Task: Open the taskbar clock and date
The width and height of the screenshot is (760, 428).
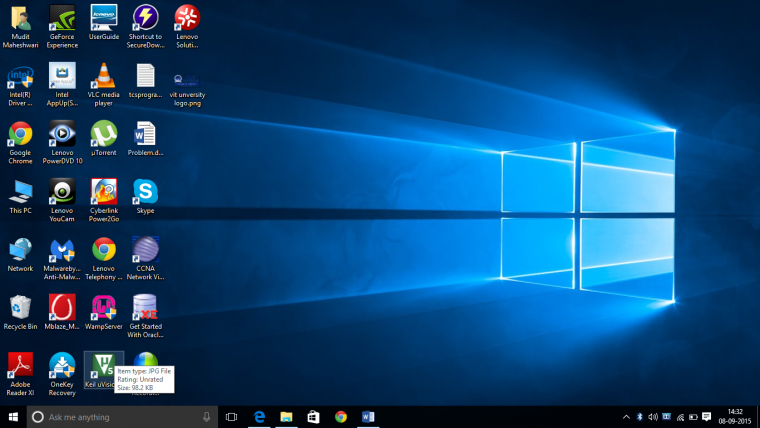Action: 735,417
